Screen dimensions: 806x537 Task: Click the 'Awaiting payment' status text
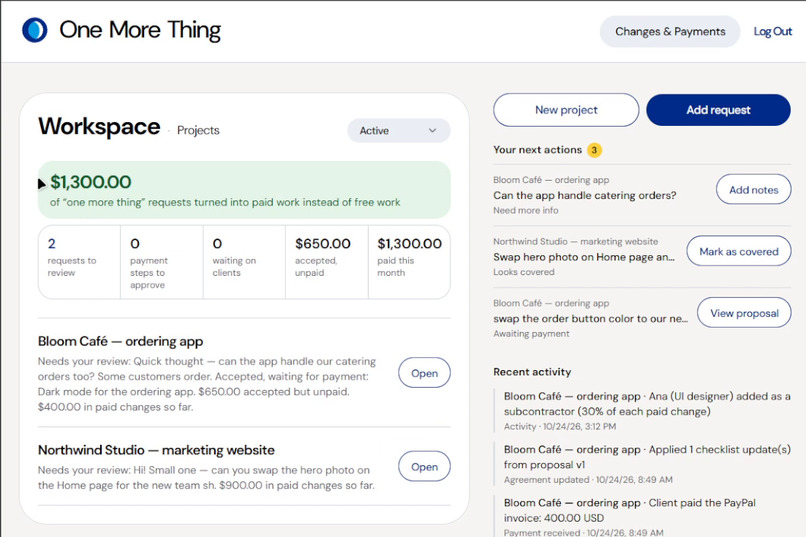[531, 334]
